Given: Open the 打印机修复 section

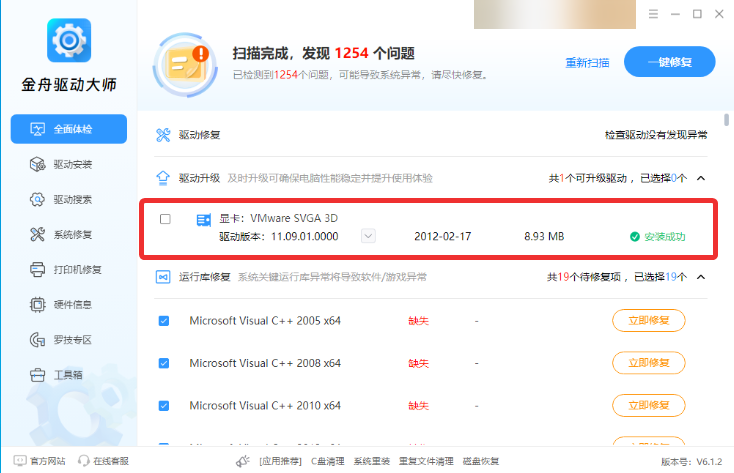Looking at the screenshot, I should 69,269.
